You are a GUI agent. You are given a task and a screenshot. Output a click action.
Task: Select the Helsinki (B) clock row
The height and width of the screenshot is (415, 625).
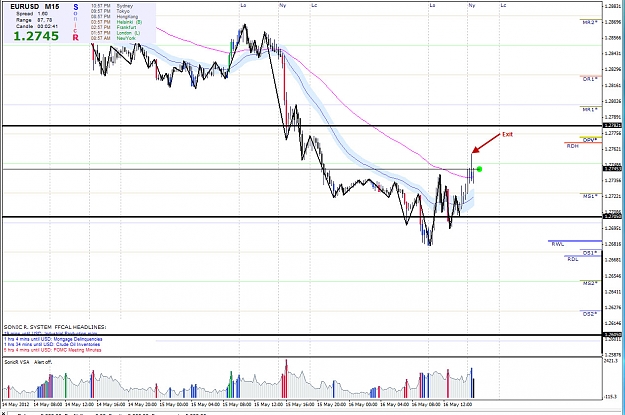(116, 22)
